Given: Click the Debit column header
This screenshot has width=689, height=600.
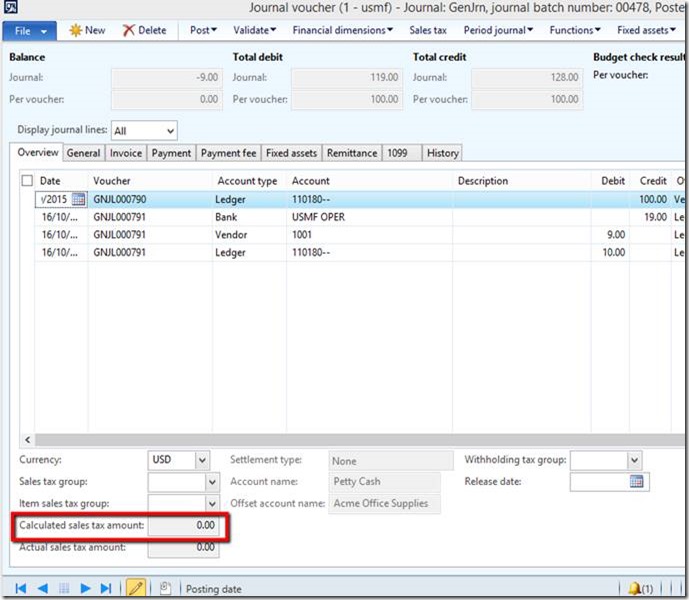Looking at the screenshot, I should [613, 181].
